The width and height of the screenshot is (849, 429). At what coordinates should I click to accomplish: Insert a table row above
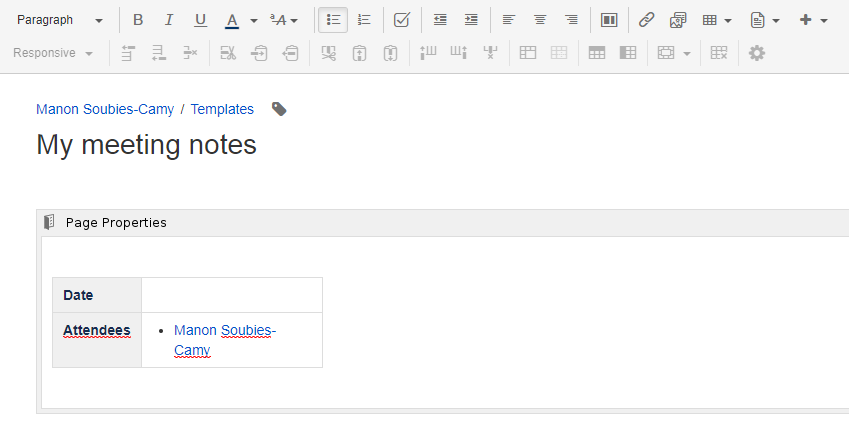128,53
